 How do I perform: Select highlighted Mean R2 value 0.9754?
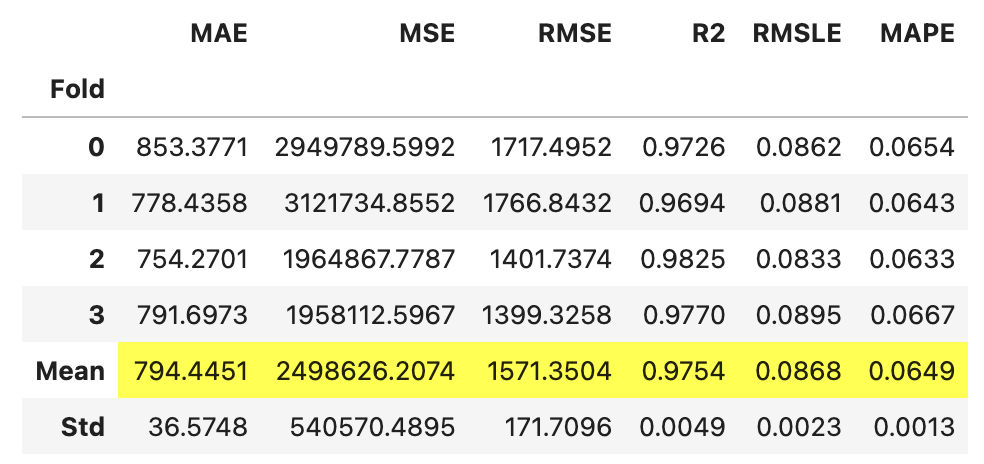pyautogui.click(x=684, y=370)
